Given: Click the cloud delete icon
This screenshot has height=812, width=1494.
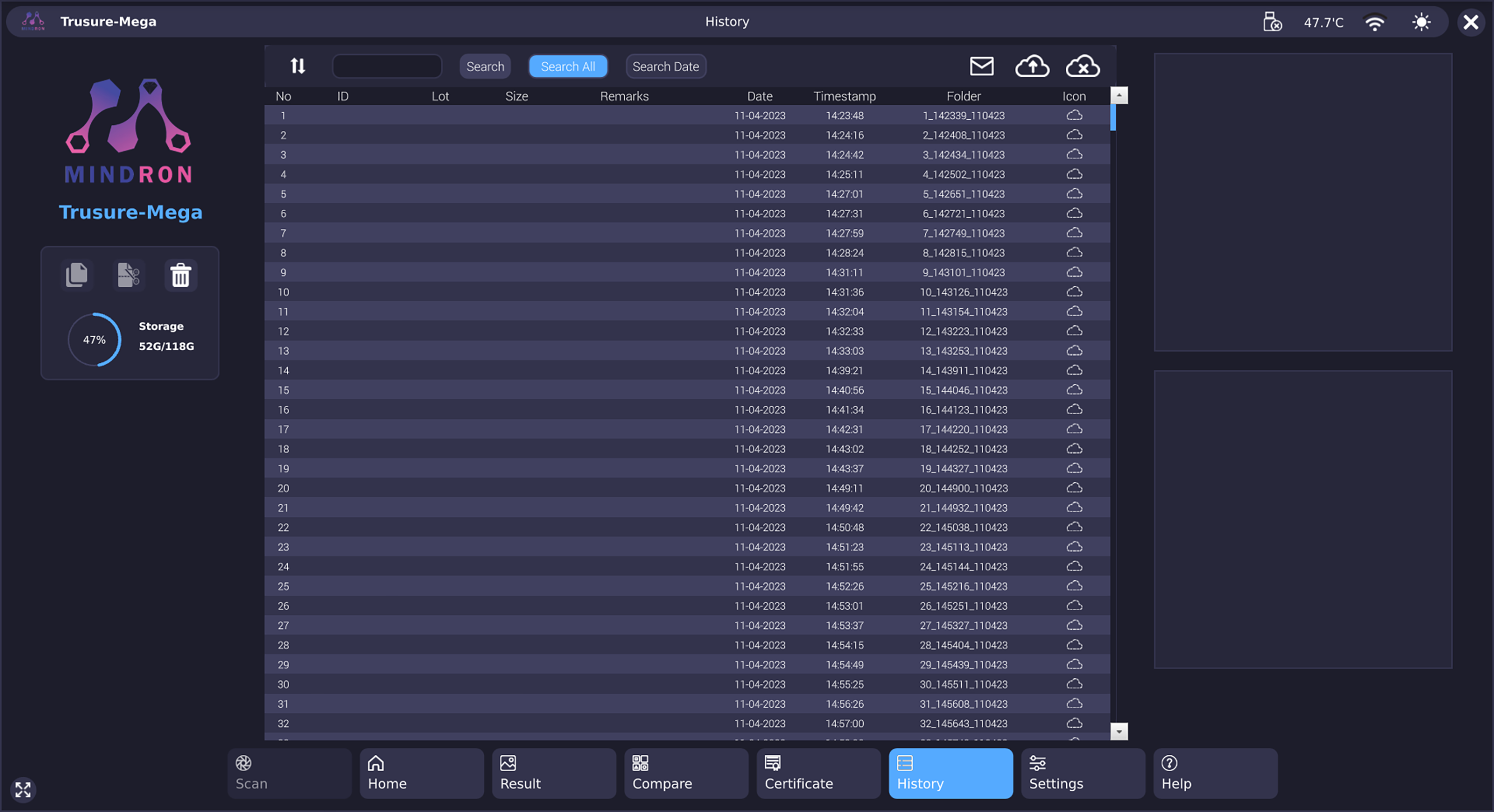Looking at the screenshot, I should [x=1082, y=66].
